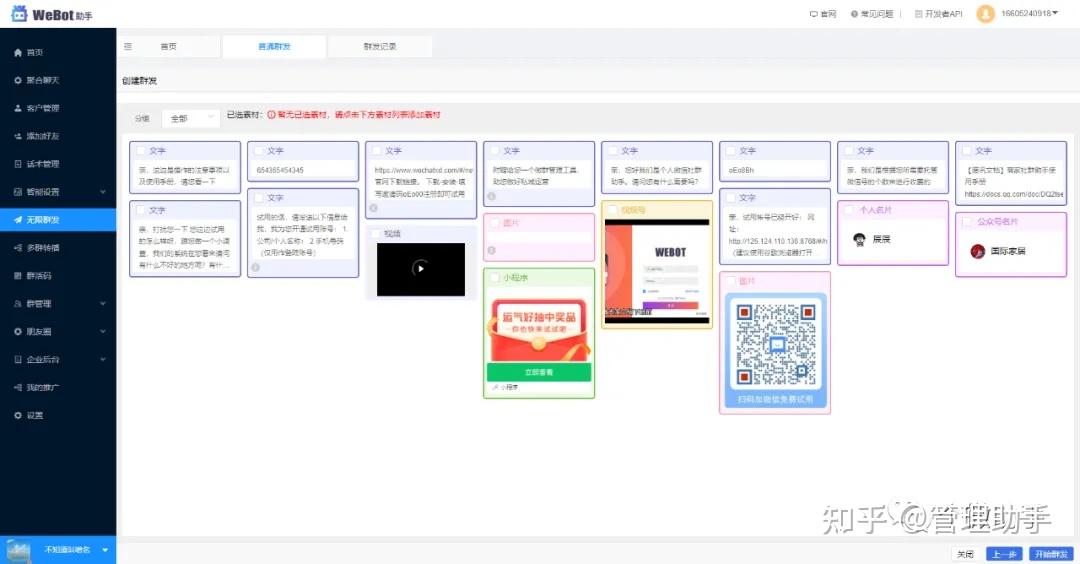Click the WEBOT 视频号 video thumbnail
The image size is (1080, 564).
pos(656,271)
